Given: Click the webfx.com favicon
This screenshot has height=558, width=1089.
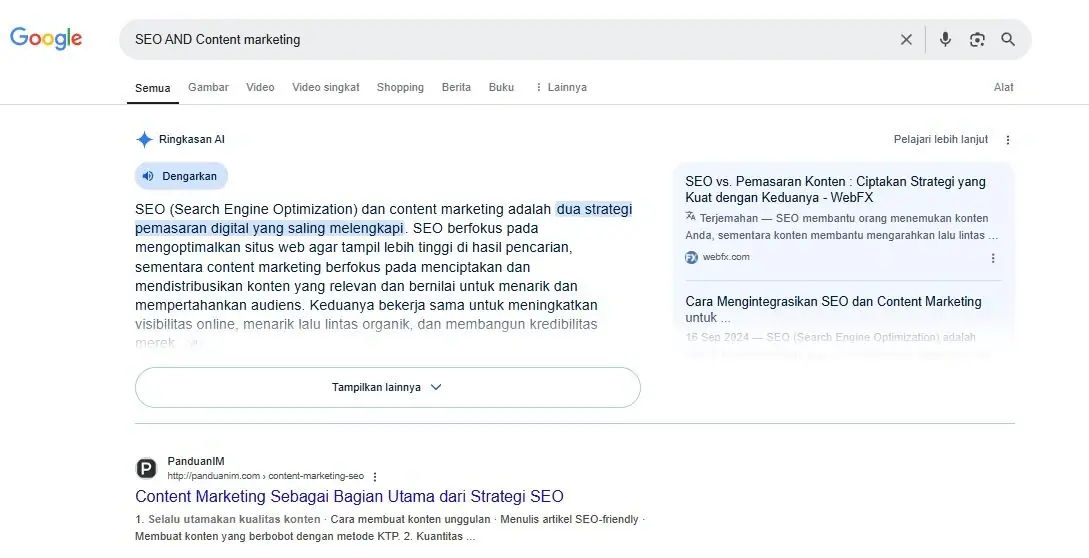Looking at the screenshot, I should (x=691, y=257).
